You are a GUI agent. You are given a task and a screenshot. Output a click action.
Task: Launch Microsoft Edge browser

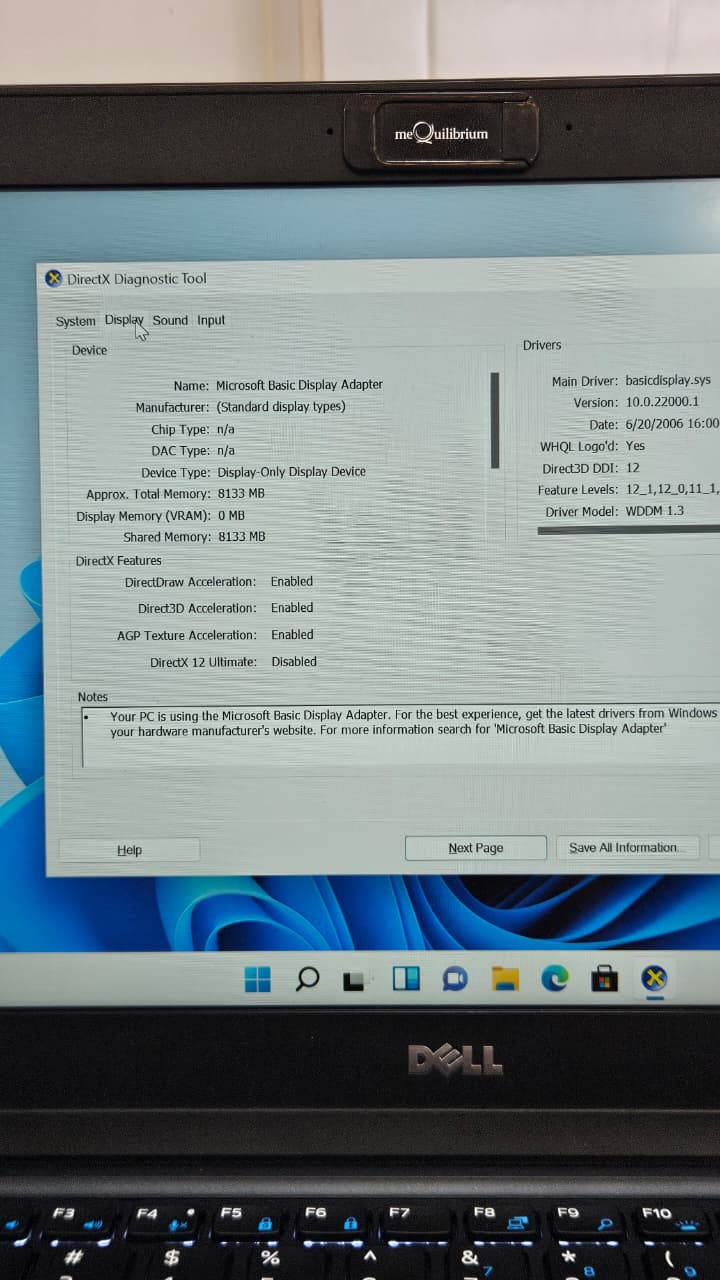(555, 979)
